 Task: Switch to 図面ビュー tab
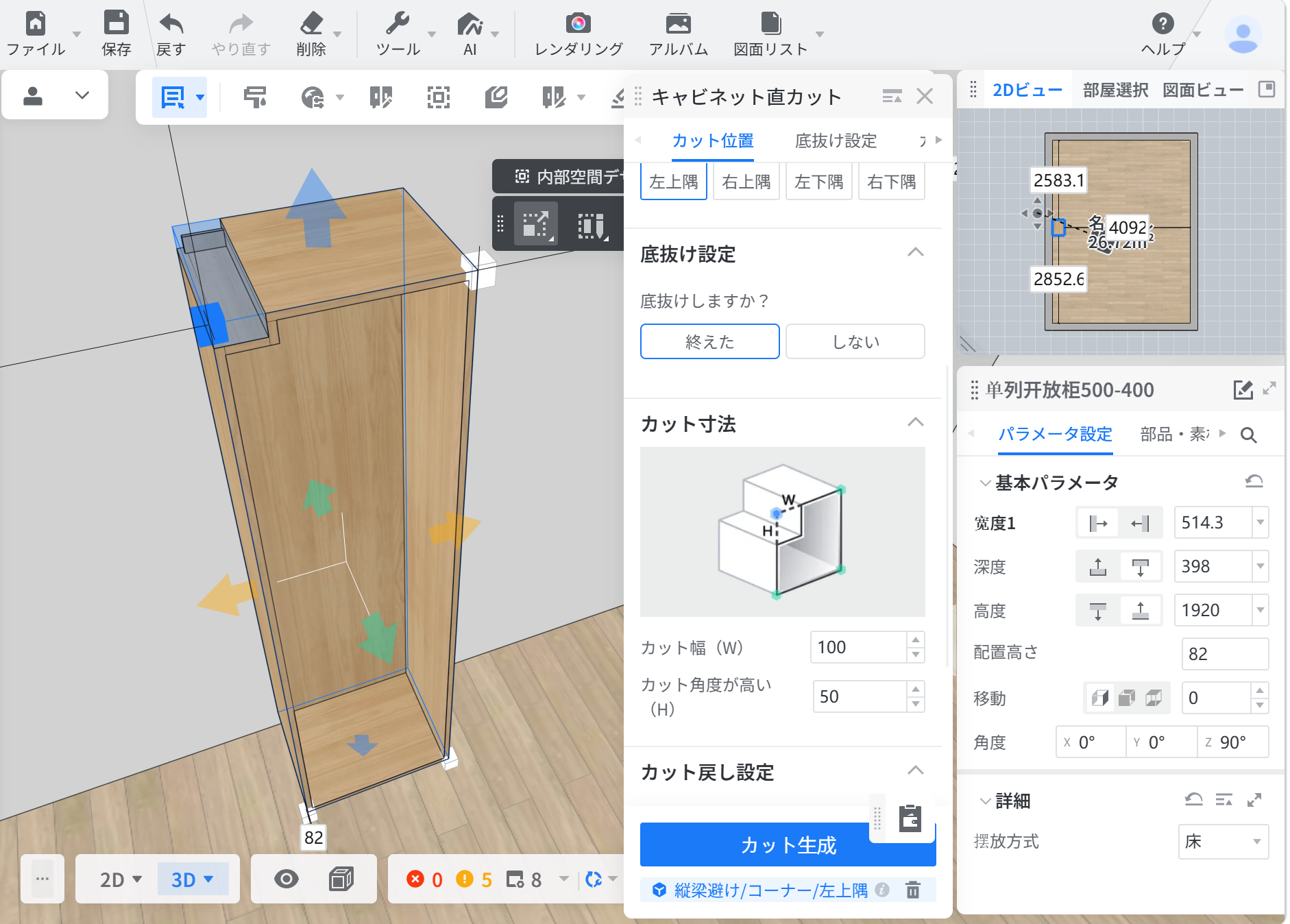(1203, 90)
